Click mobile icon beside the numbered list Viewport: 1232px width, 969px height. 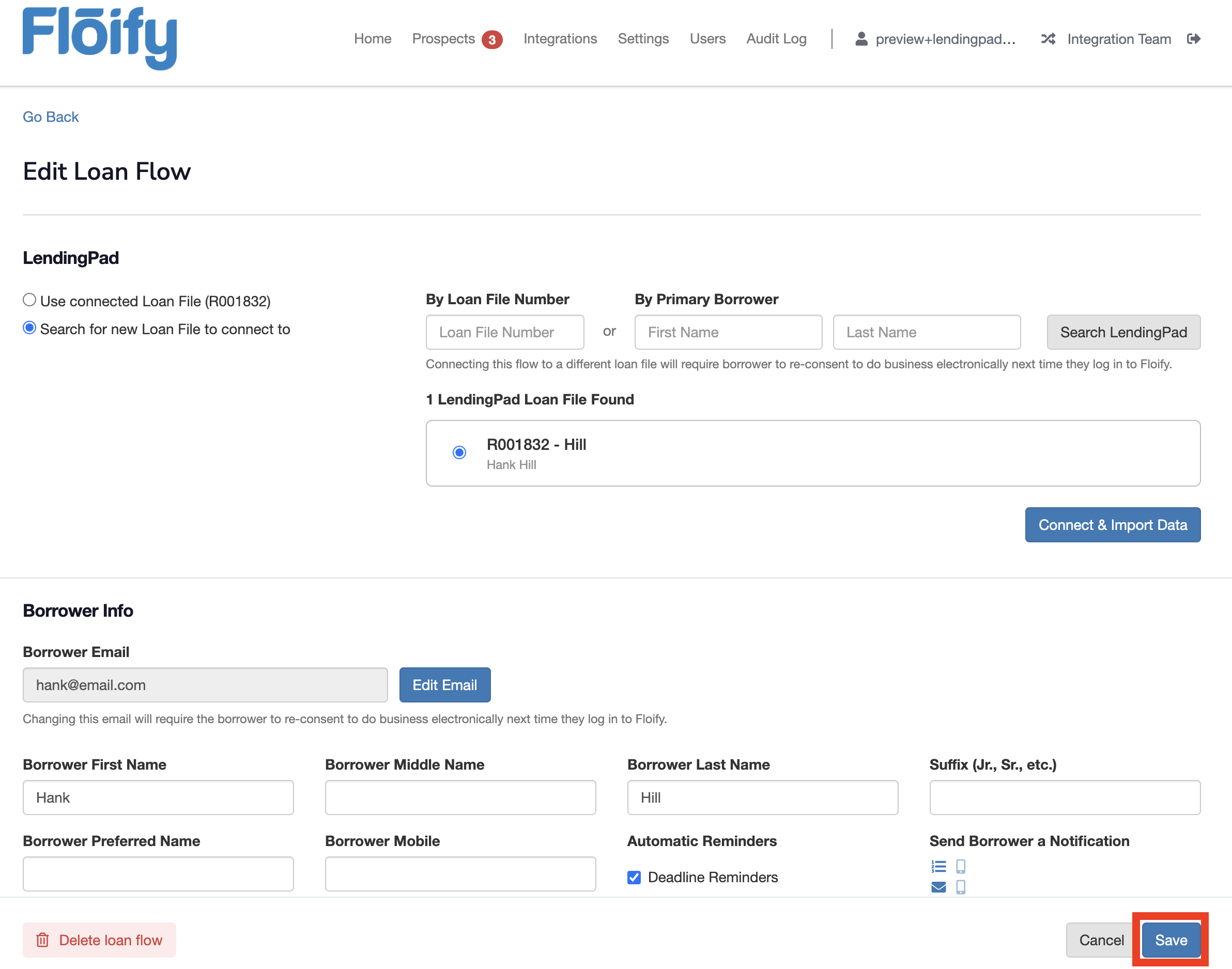pos(960,866)
